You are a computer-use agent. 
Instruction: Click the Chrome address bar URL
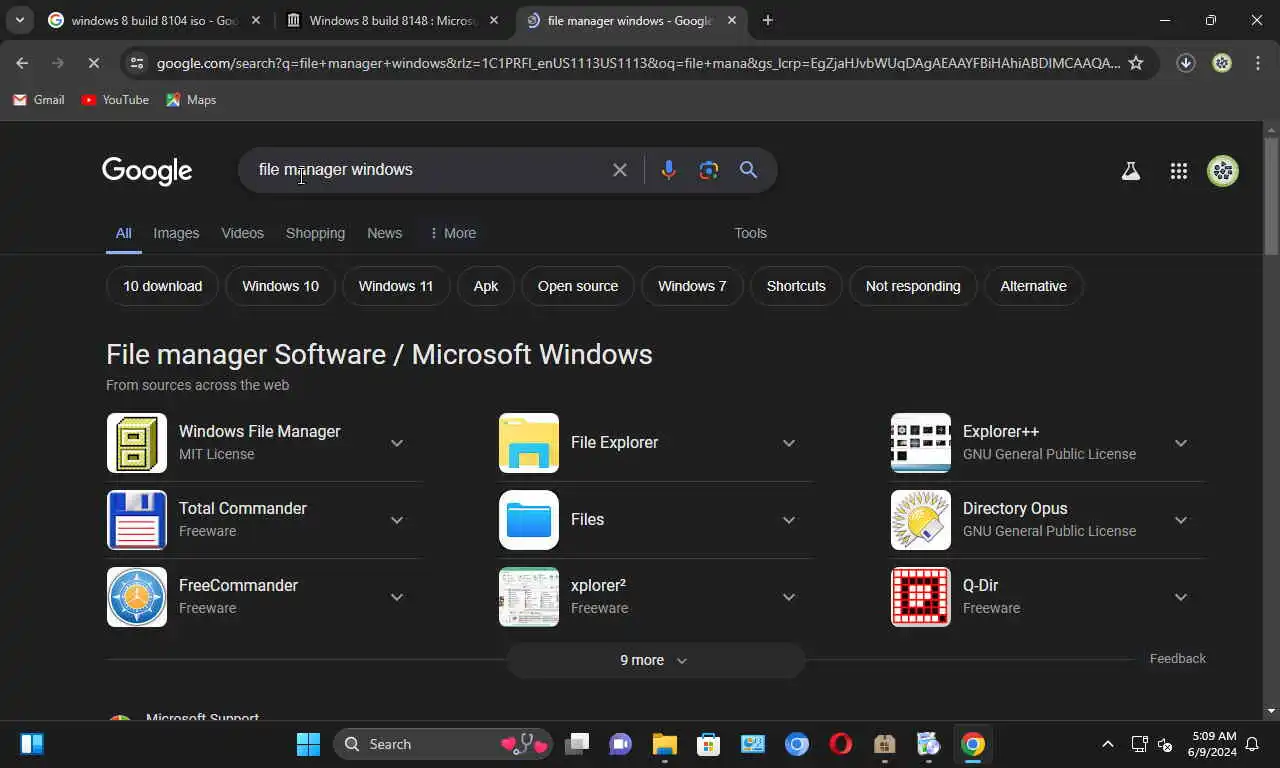(638, 63)
